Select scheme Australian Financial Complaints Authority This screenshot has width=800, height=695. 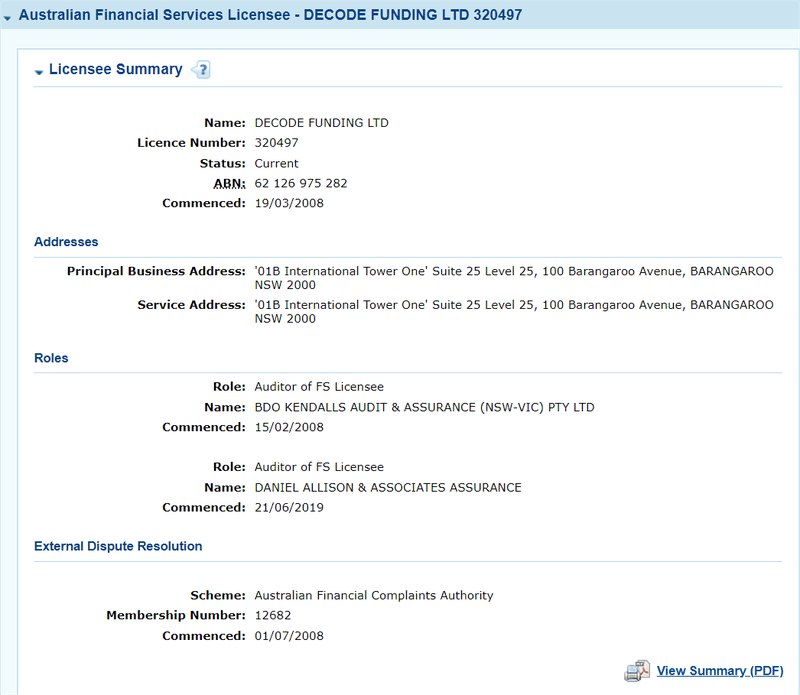[x=374, y=595]
